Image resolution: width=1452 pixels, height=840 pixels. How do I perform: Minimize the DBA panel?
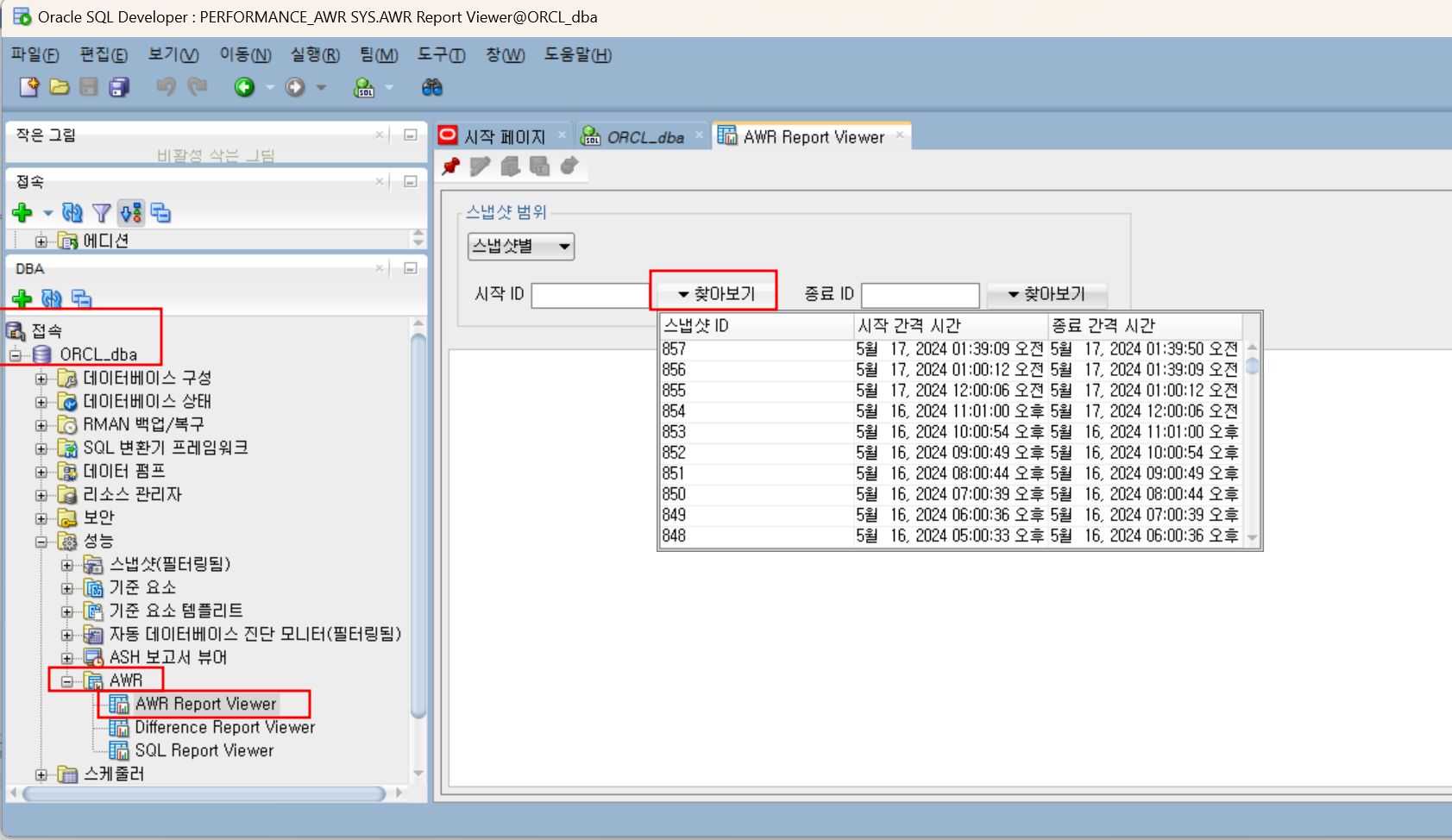pyautogui.click(x=411, y=268)
